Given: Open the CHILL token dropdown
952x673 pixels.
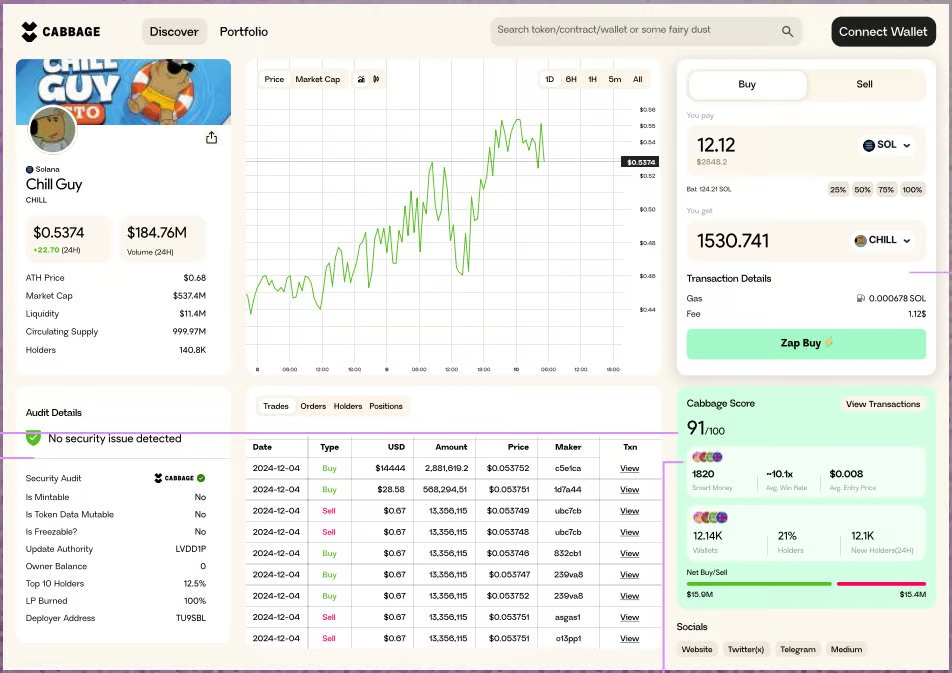Looking at the screenshot, I should [x=882, y=240].
